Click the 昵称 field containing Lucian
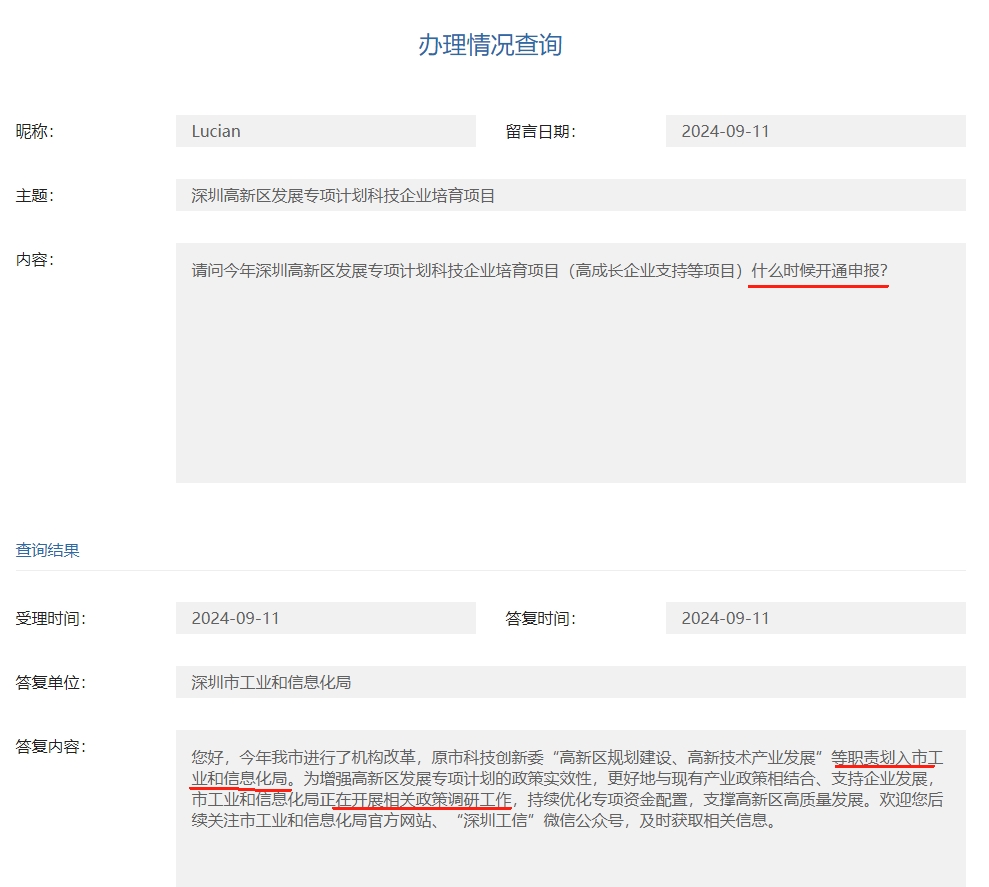The height and width of the screenshot is (887, 989). [325, 131]
